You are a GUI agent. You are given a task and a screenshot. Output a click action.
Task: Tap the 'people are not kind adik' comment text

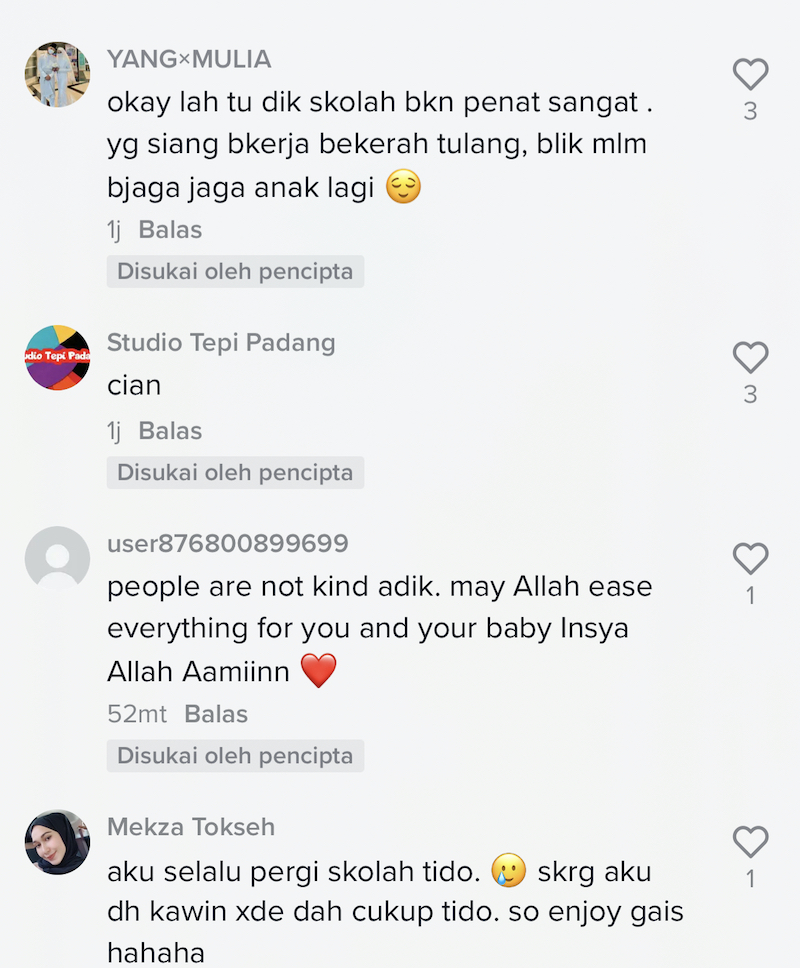tap(380, 629)
